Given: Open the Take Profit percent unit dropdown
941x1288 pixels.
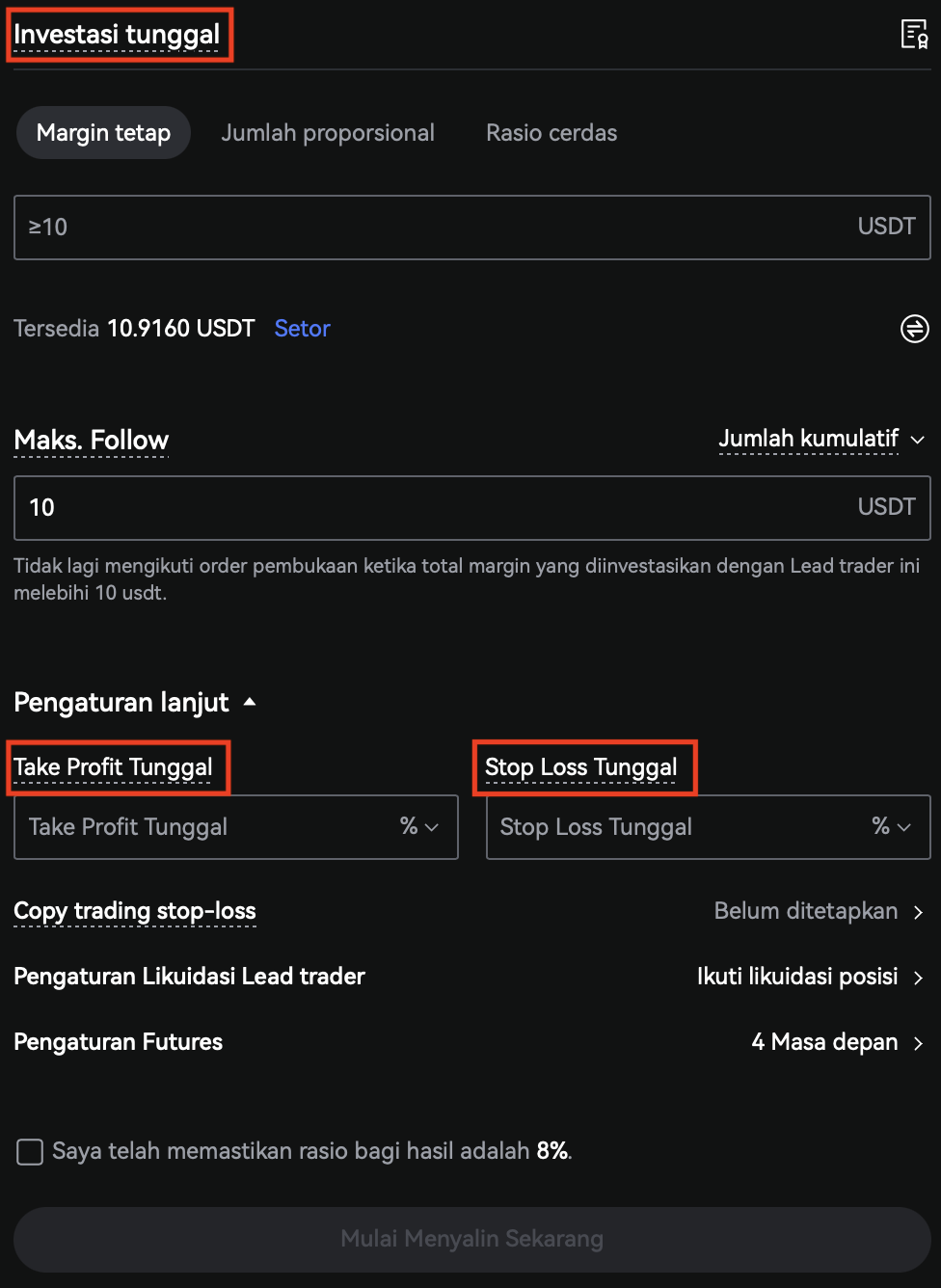Looking at the screenshot, I should pyautogui.click(x=419, y=827).
